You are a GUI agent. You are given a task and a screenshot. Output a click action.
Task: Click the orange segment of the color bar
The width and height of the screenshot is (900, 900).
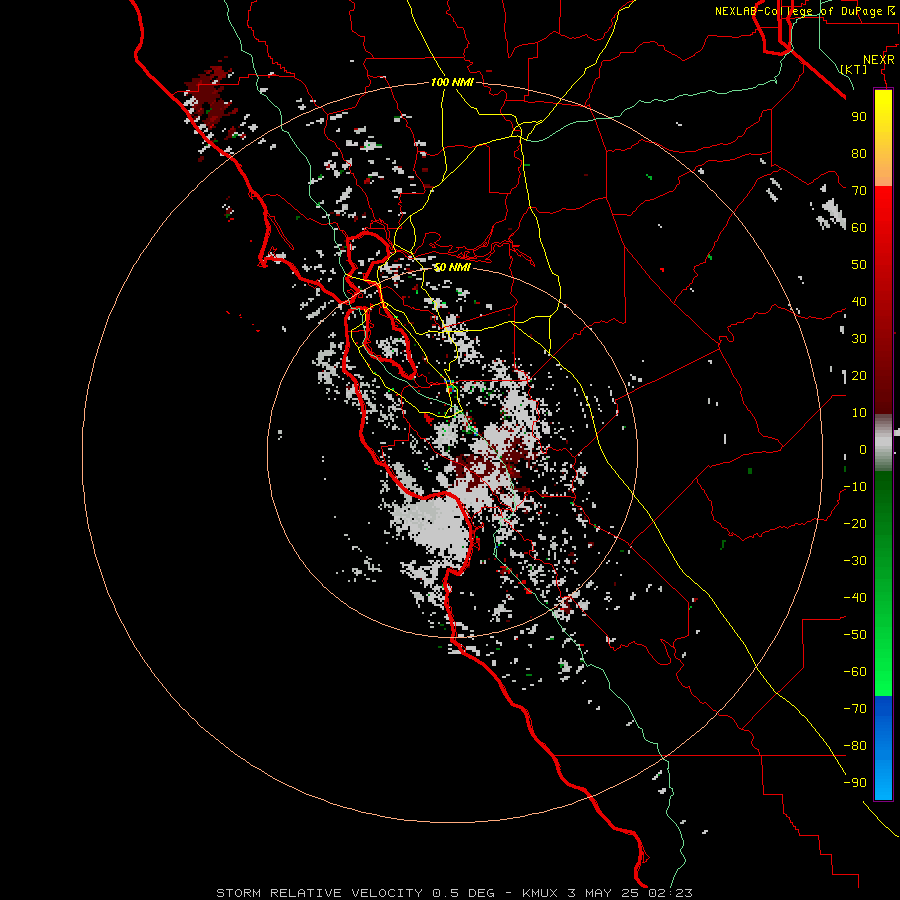[x=883, y=166]
